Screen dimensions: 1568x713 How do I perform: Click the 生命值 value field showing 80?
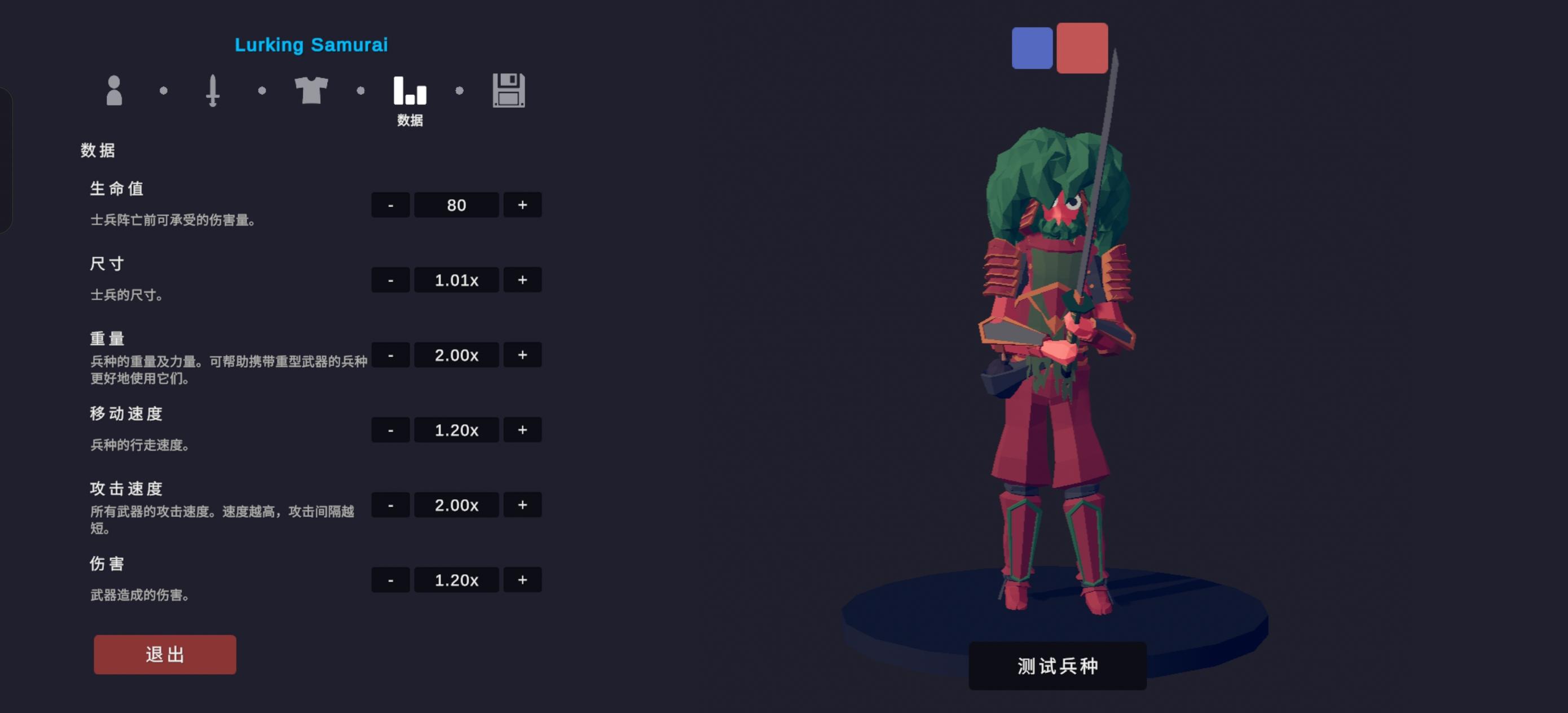pos(456,205)
